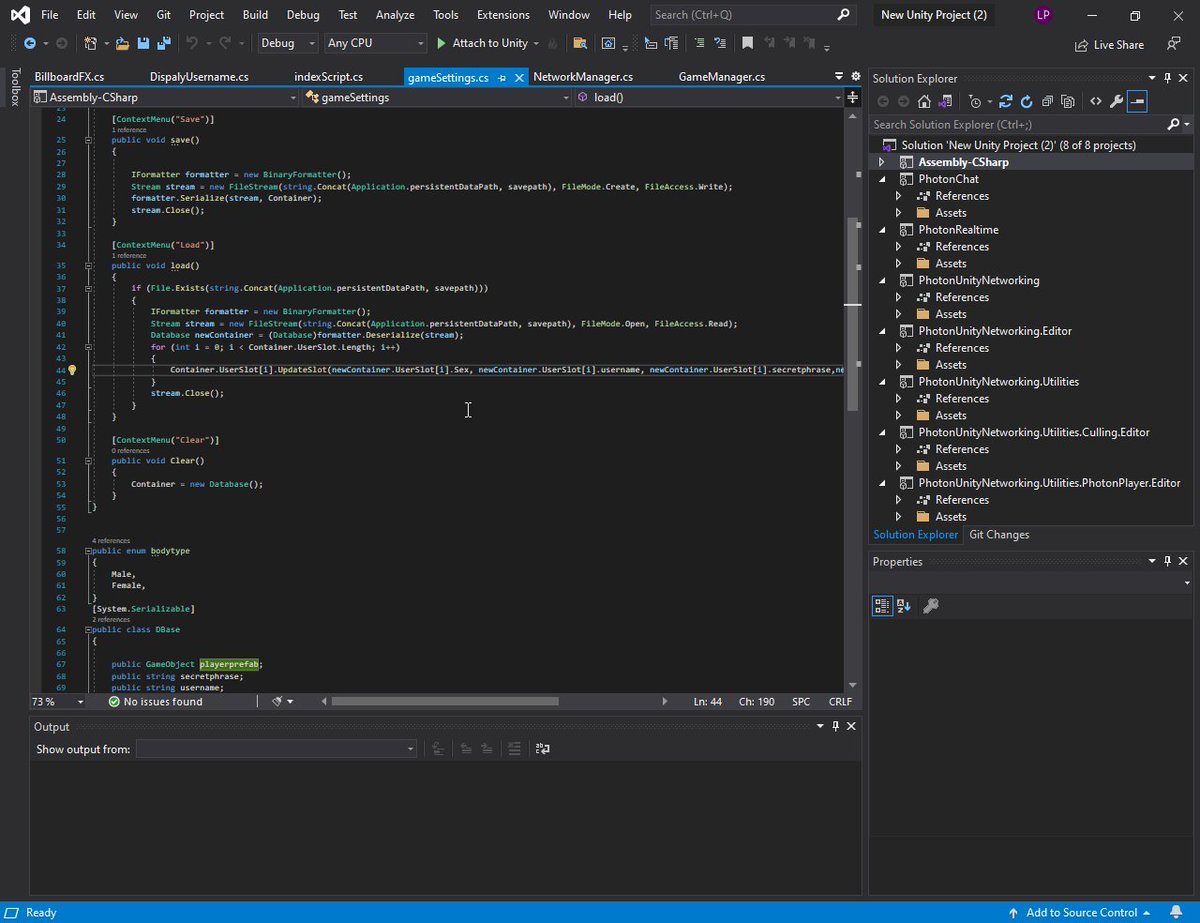
Task: Click the editor vertical scrollbar thumb
Action: [852, 313]
